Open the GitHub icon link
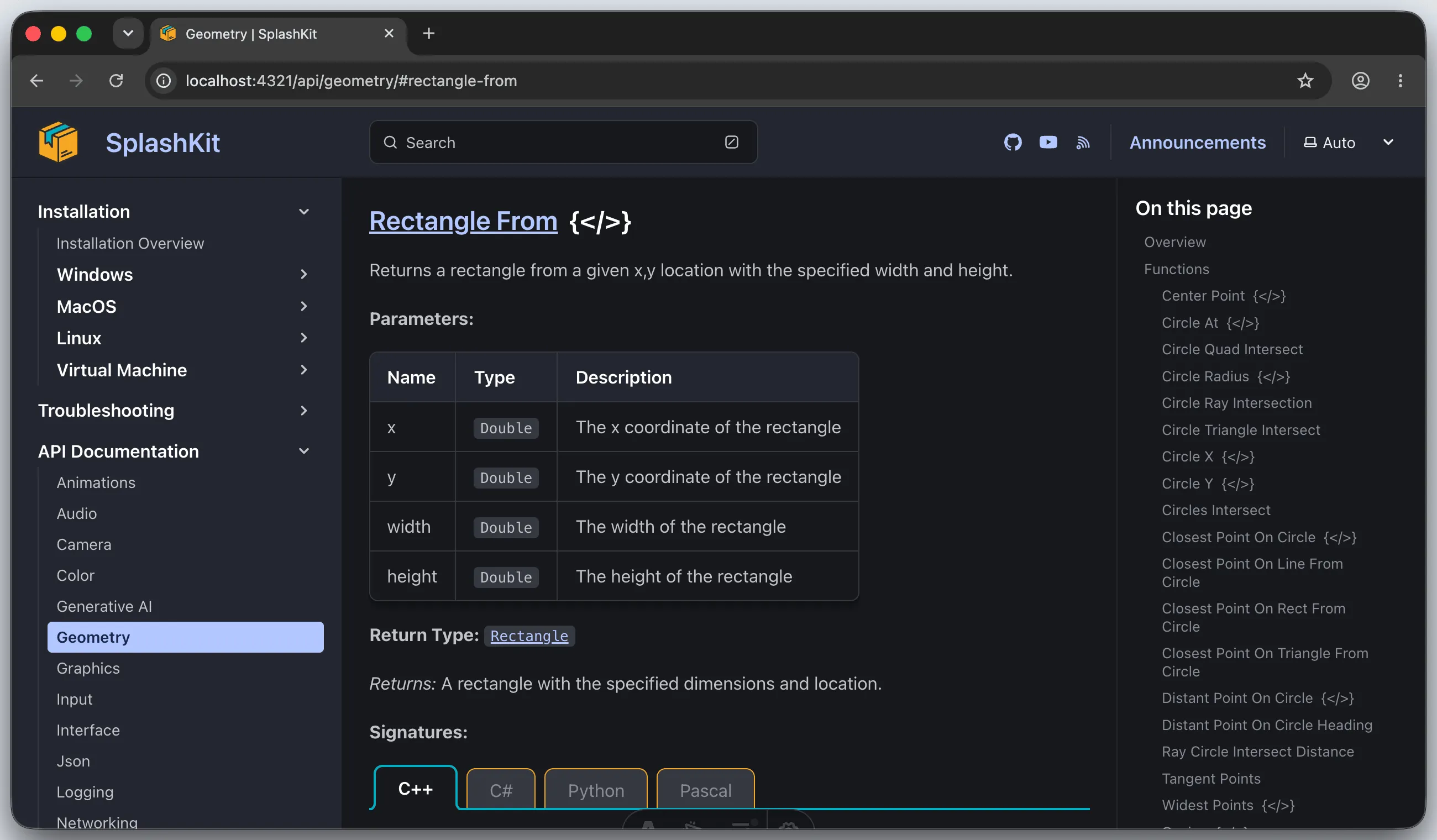Screen dimensions: 1437x840 click(x=1013, y=142)
